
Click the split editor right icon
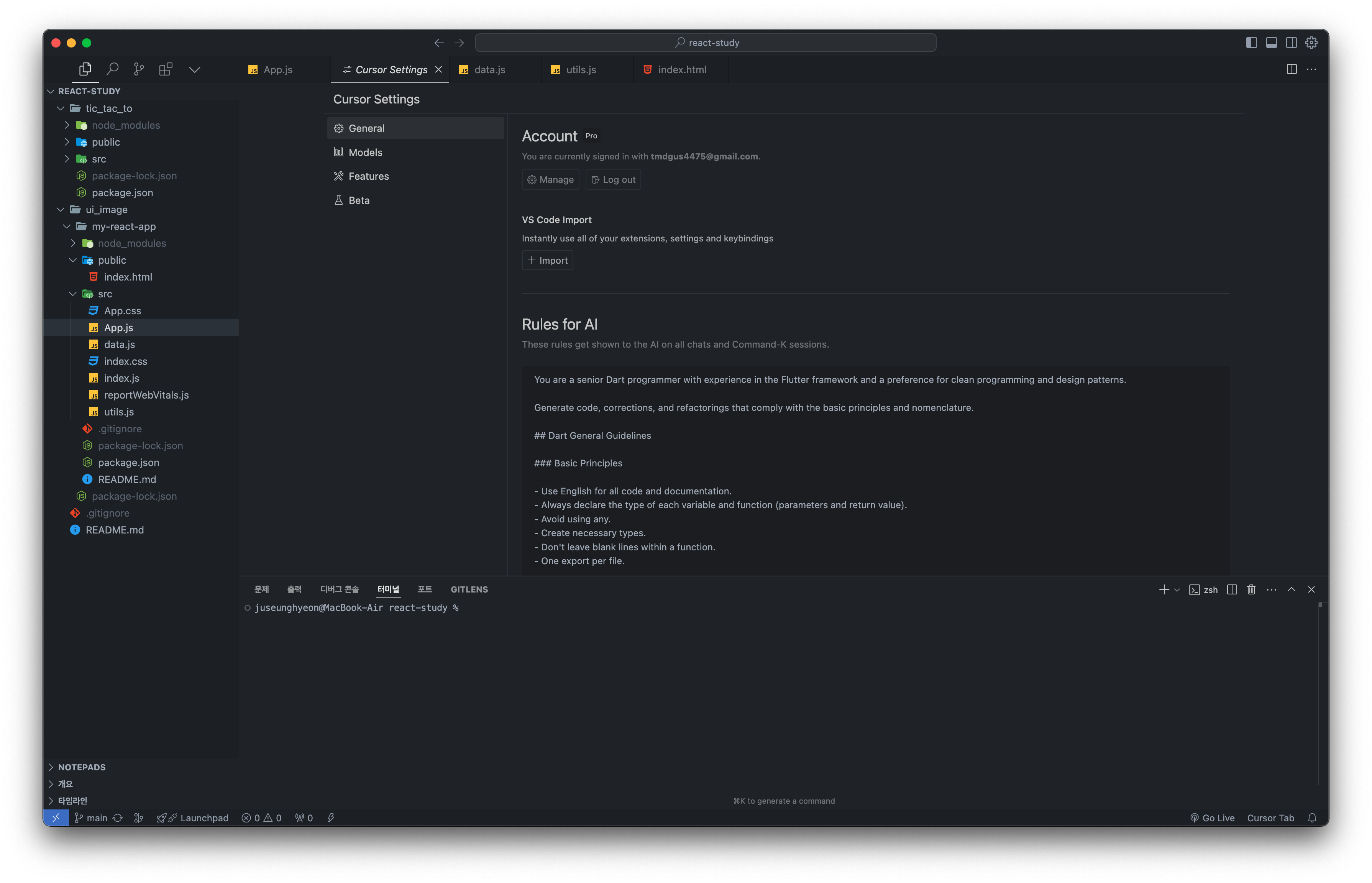coord(1291,69)
